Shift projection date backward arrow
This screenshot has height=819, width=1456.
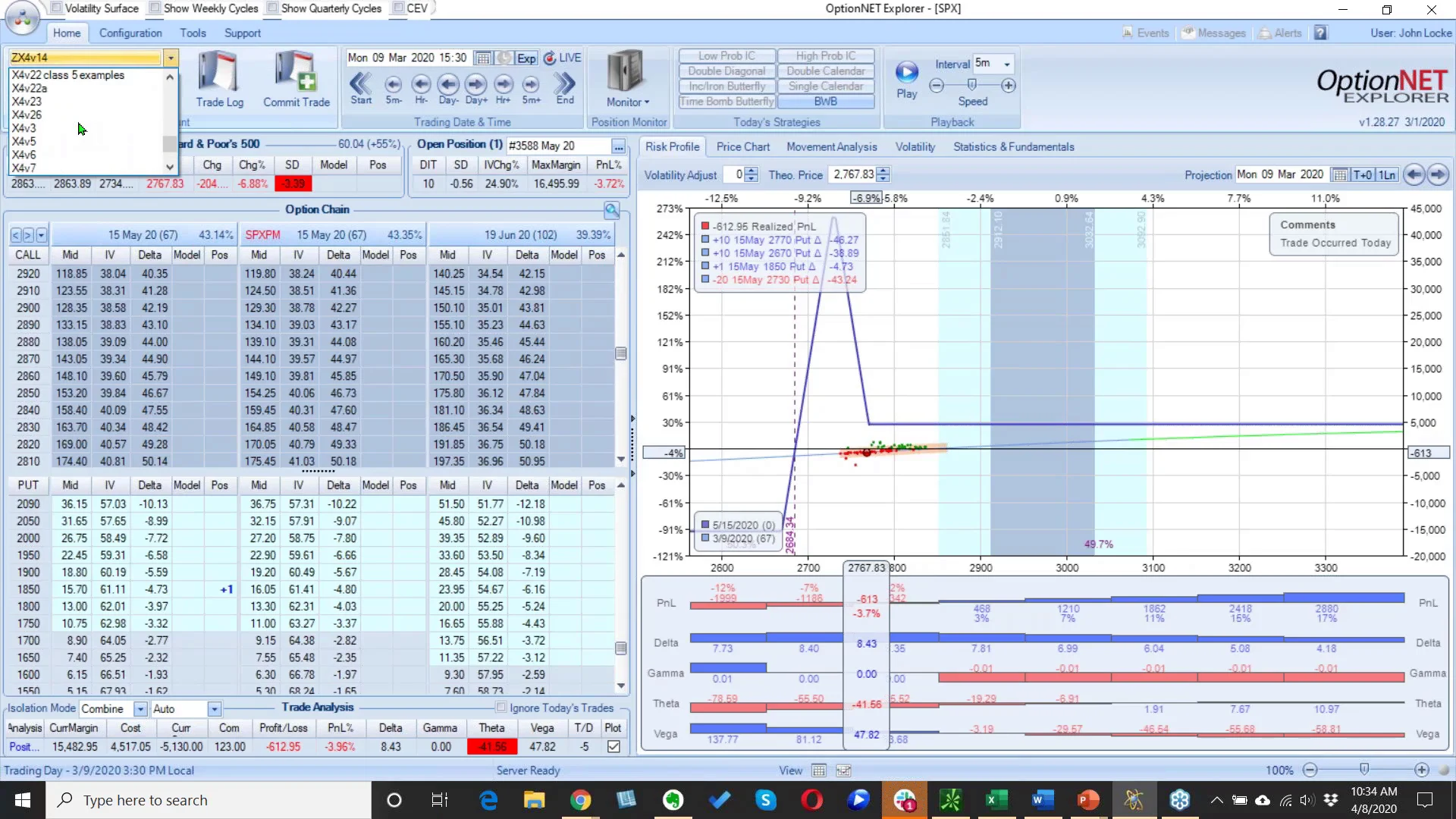tap(1414, 175)
